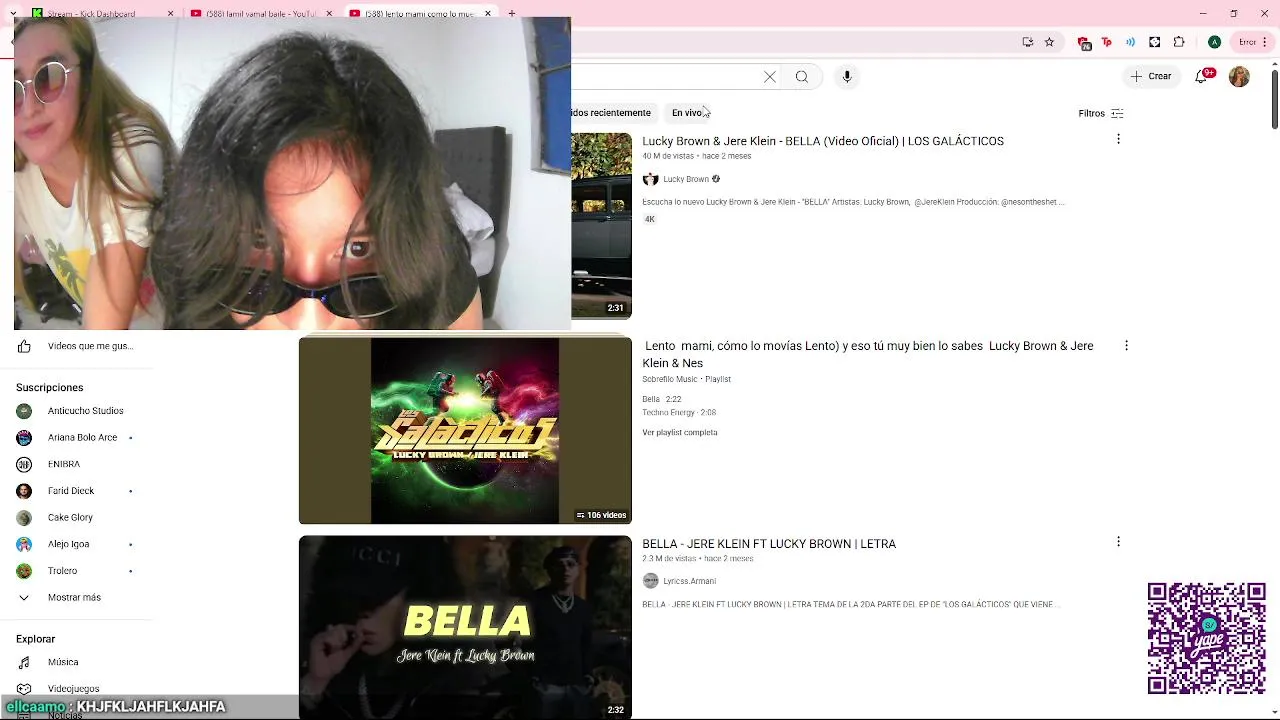Open more options for BELLA Video Oficial
This screenshot has width=1280, height=720.
[x=1118, y=139]
